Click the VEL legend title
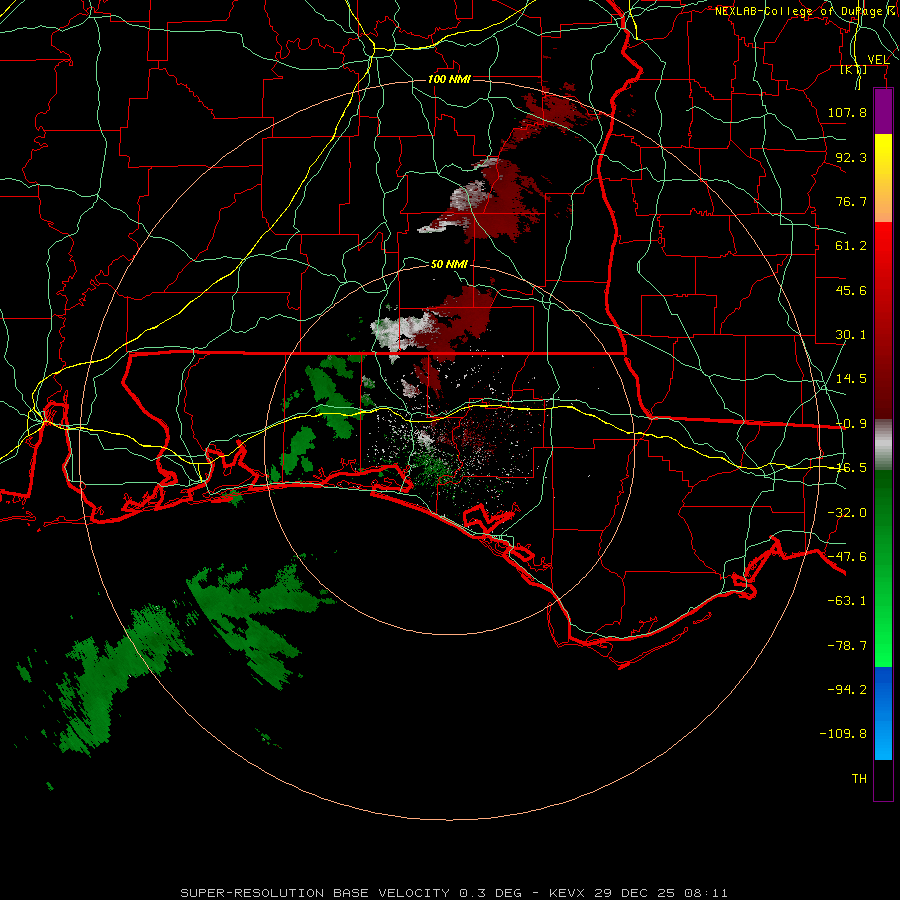Viewport: 900px width, 900px height. (878, 59)
